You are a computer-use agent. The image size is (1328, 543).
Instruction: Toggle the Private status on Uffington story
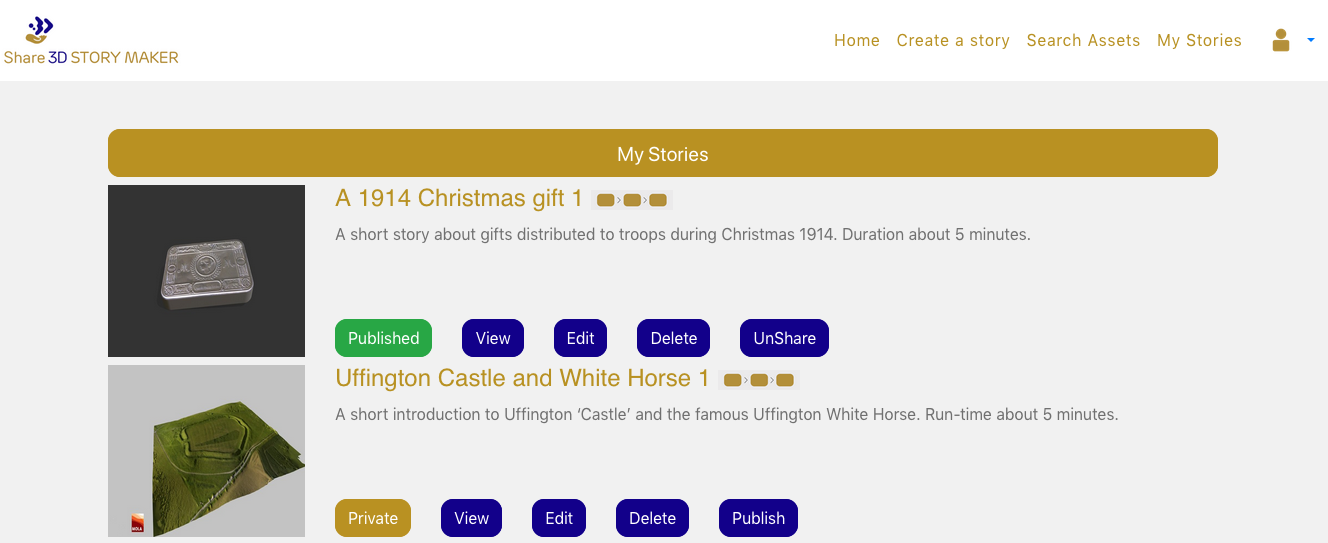tap(373, 518)
